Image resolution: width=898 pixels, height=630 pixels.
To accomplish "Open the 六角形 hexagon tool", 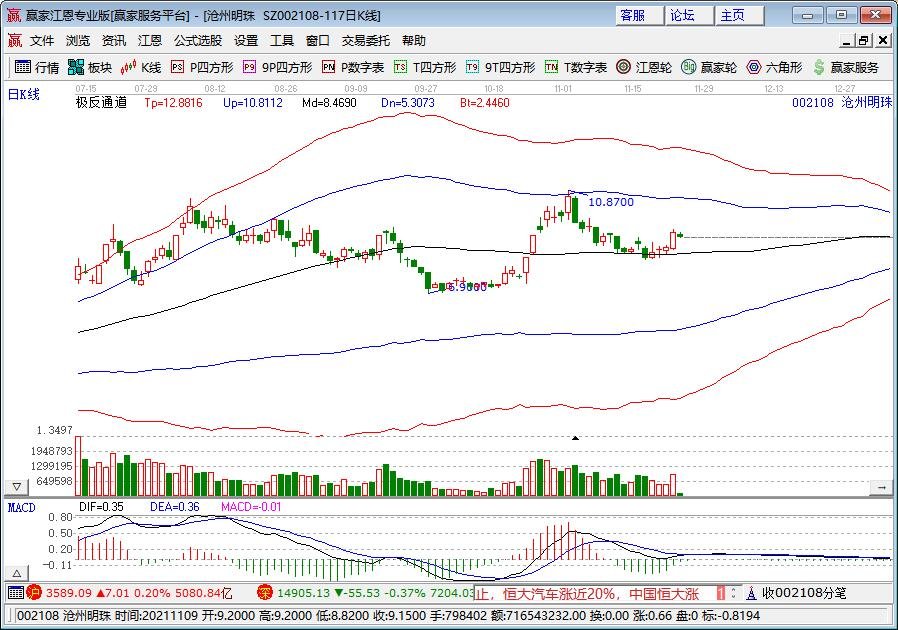I will coord(774,67).
